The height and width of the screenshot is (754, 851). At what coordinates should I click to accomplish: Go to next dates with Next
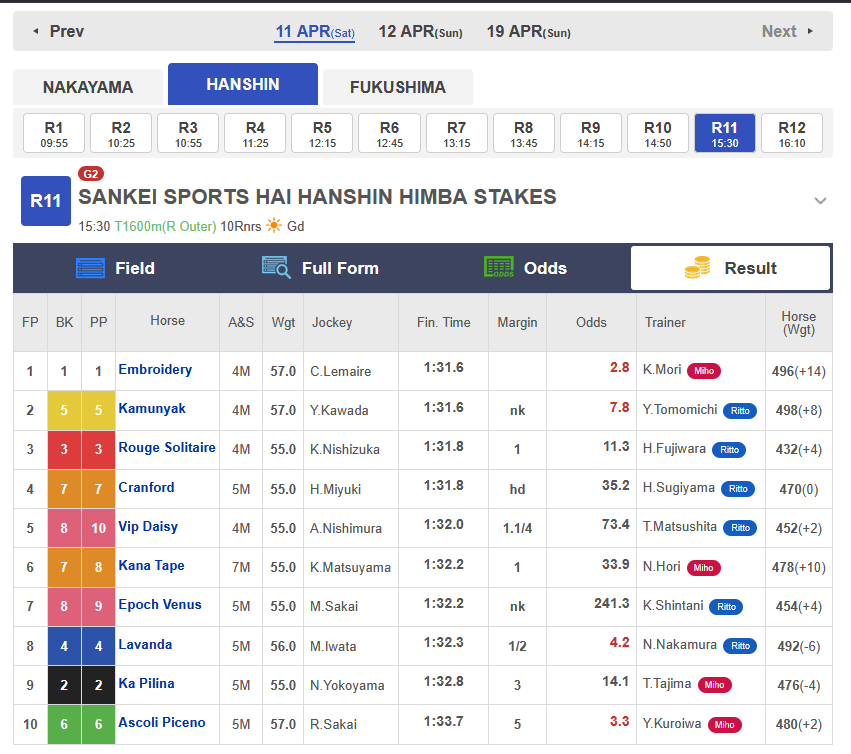pyautogui.click(x=787, y=31)
